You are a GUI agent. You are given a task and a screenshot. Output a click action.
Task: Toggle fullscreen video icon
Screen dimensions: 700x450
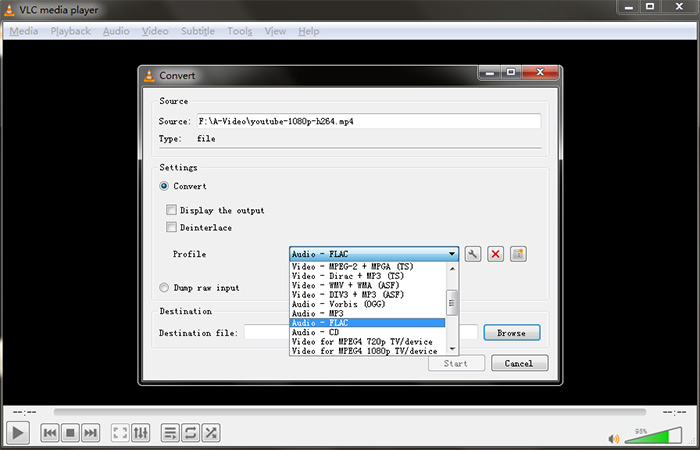point(120,433)
